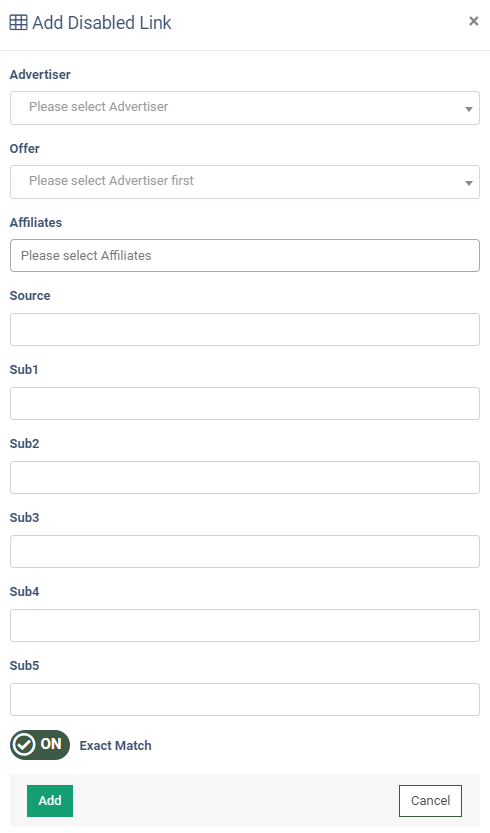The width and height of the screenshot is (490, 833).
Task: Click the Sub4 text field
Action: (245, 625)
